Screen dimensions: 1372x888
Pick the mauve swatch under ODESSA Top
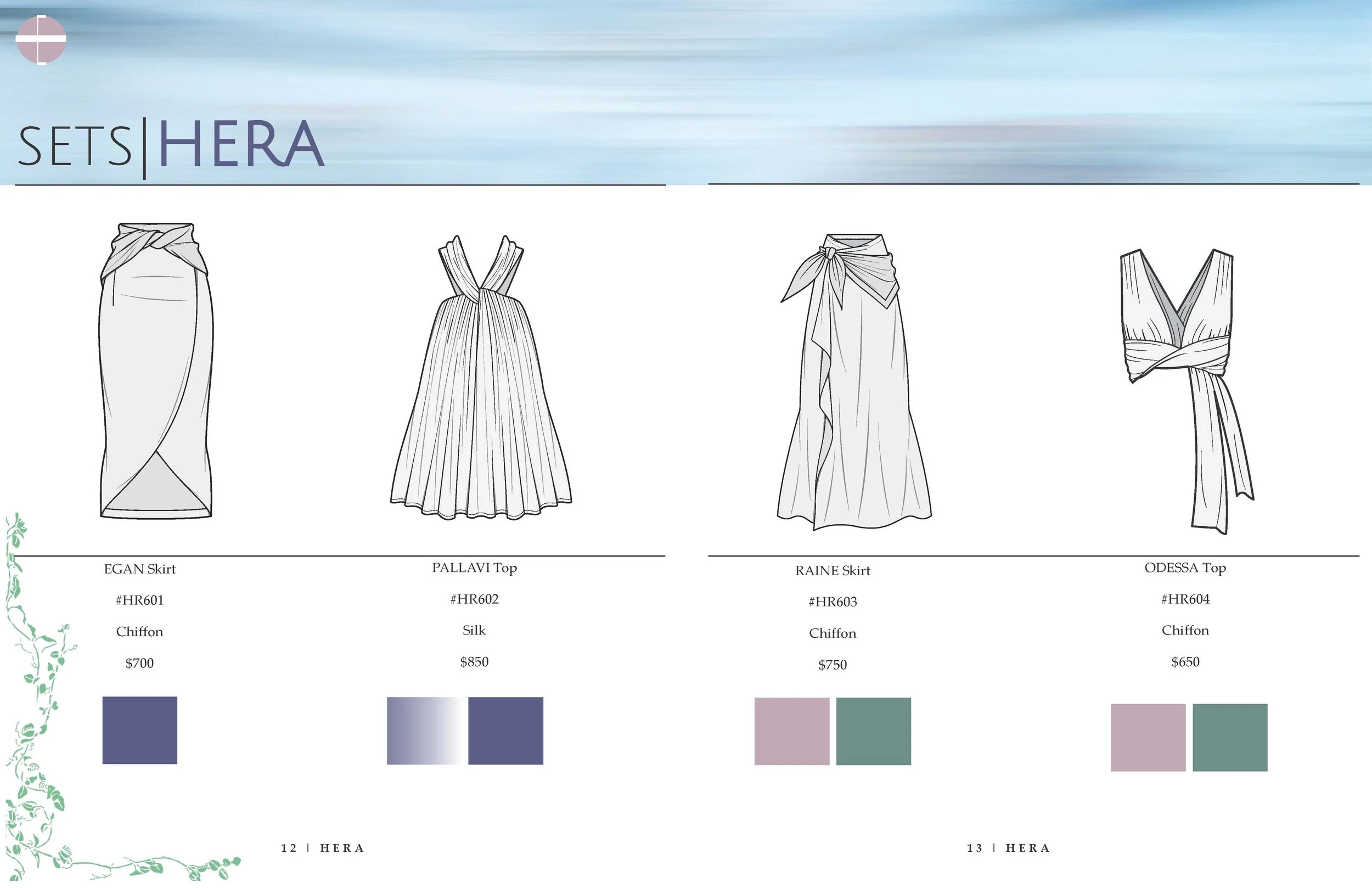coord(1148,737)
